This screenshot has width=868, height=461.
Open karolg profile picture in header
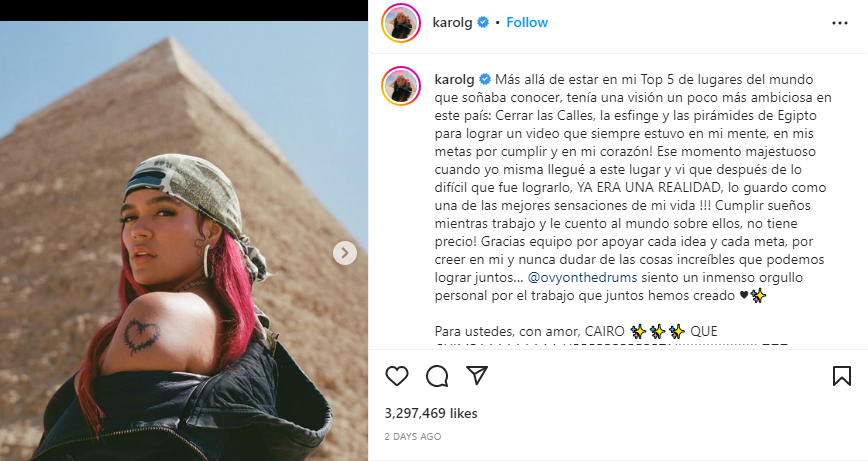click(401, 23)
